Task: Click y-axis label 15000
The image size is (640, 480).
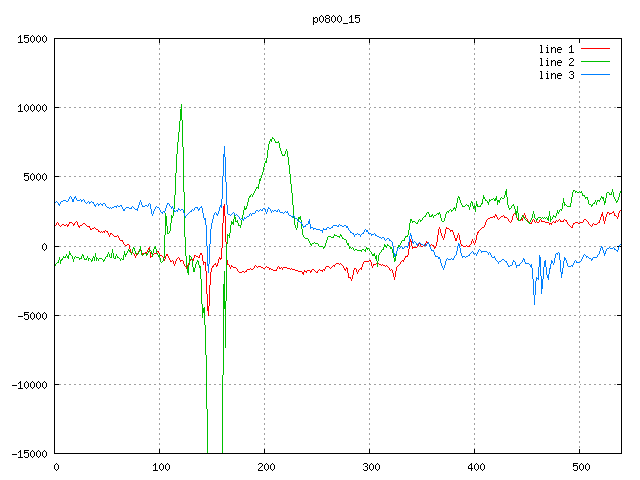Action: (x=32, y=39)
